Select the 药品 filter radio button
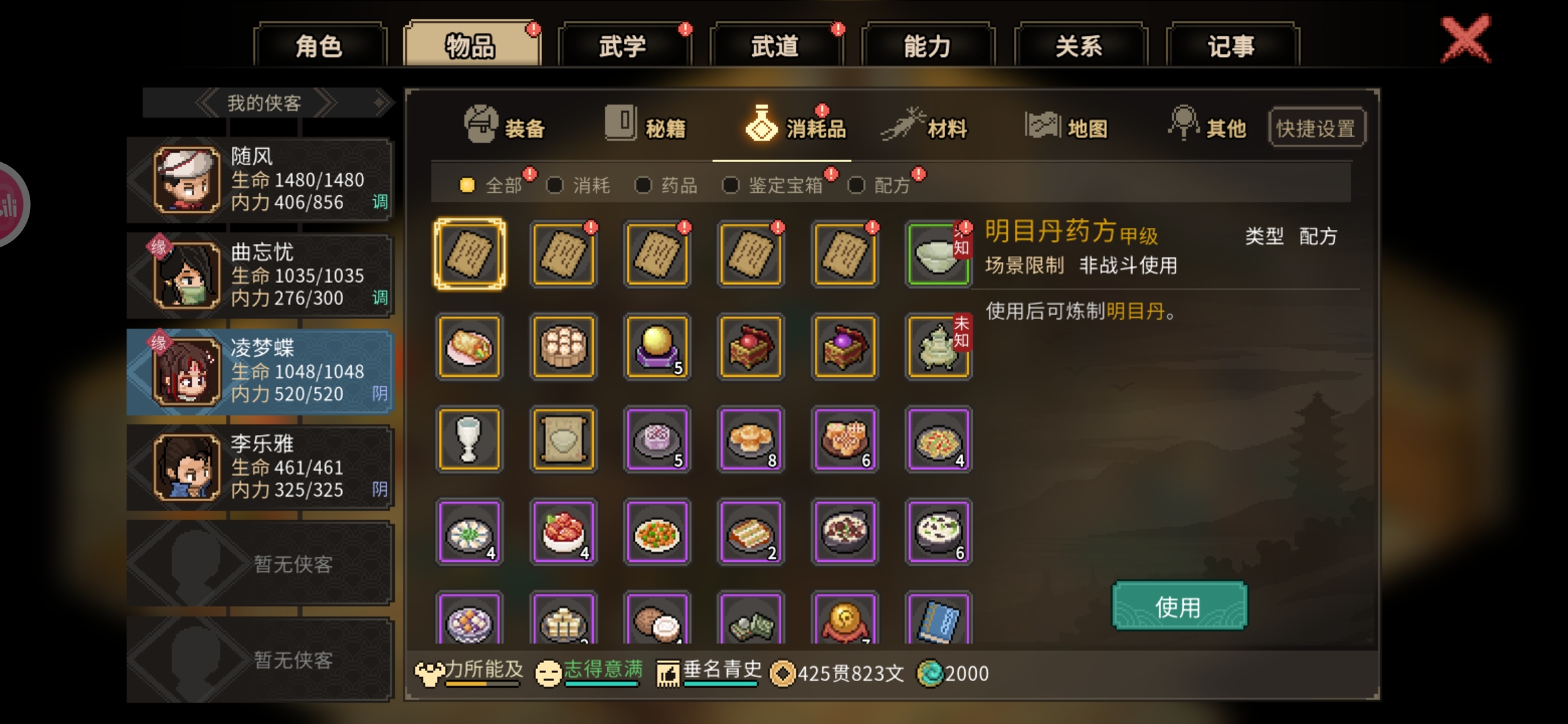Viewport: 1568px width, 724px height. point(644,185)
